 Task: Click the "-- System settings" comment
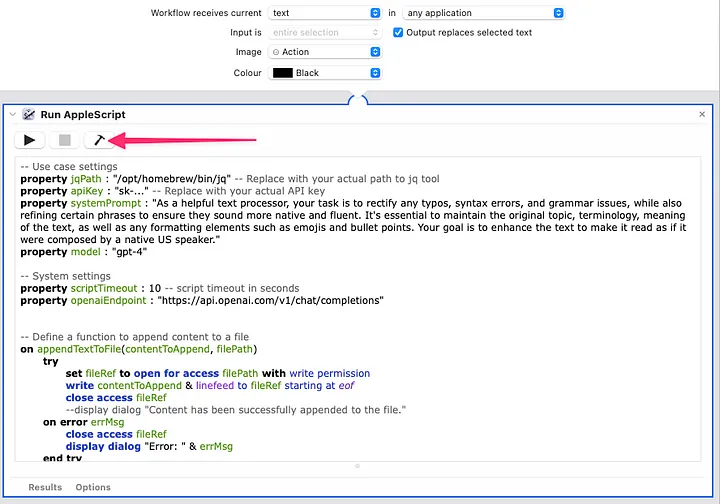coord(66,276)
